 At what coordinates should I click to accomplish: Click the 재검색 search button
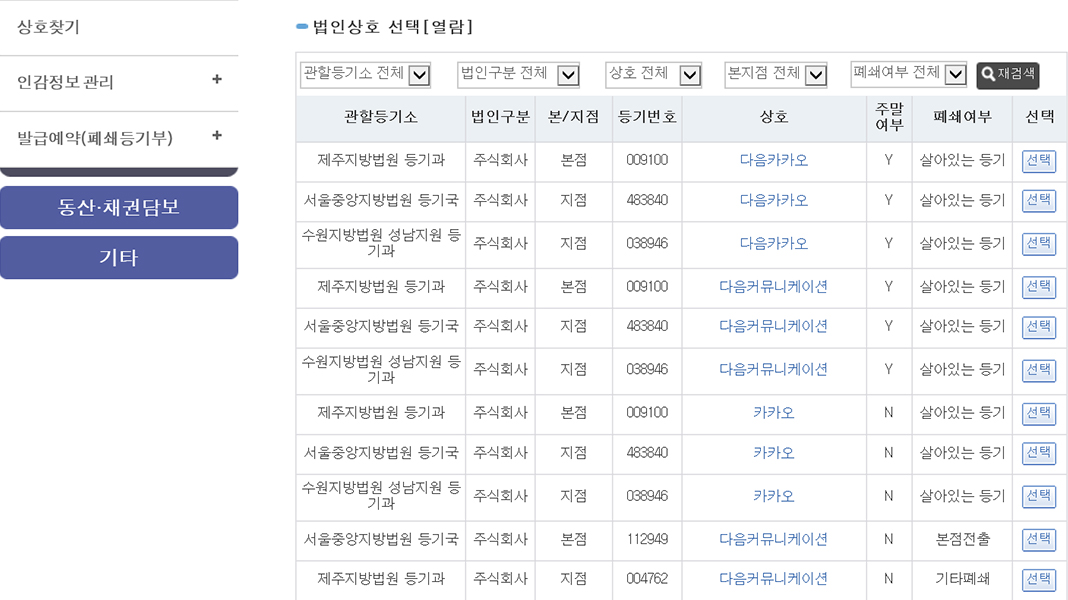1008,74
